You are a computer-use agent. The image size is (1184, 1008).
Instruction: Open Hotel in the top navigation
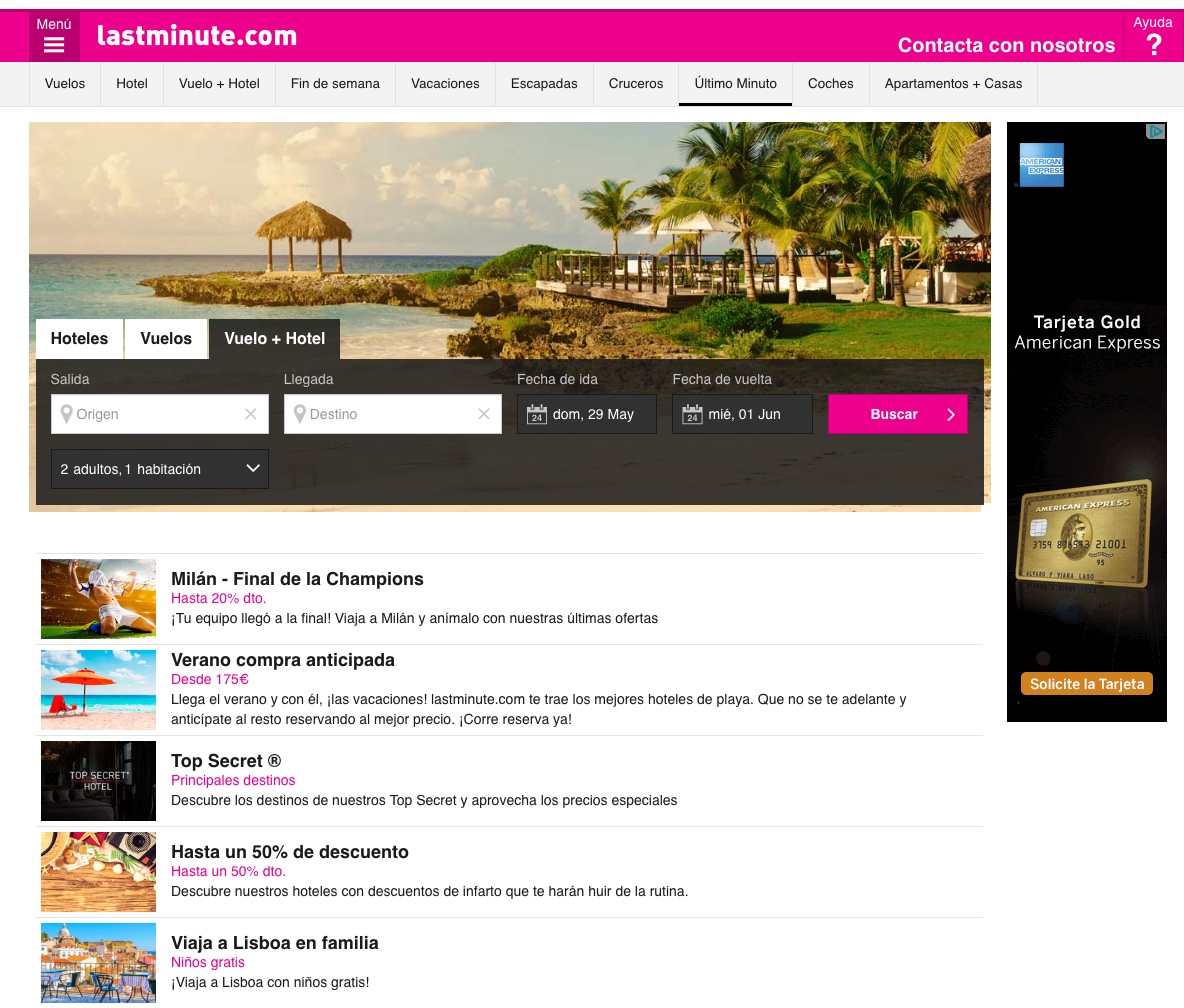point(132,84)
